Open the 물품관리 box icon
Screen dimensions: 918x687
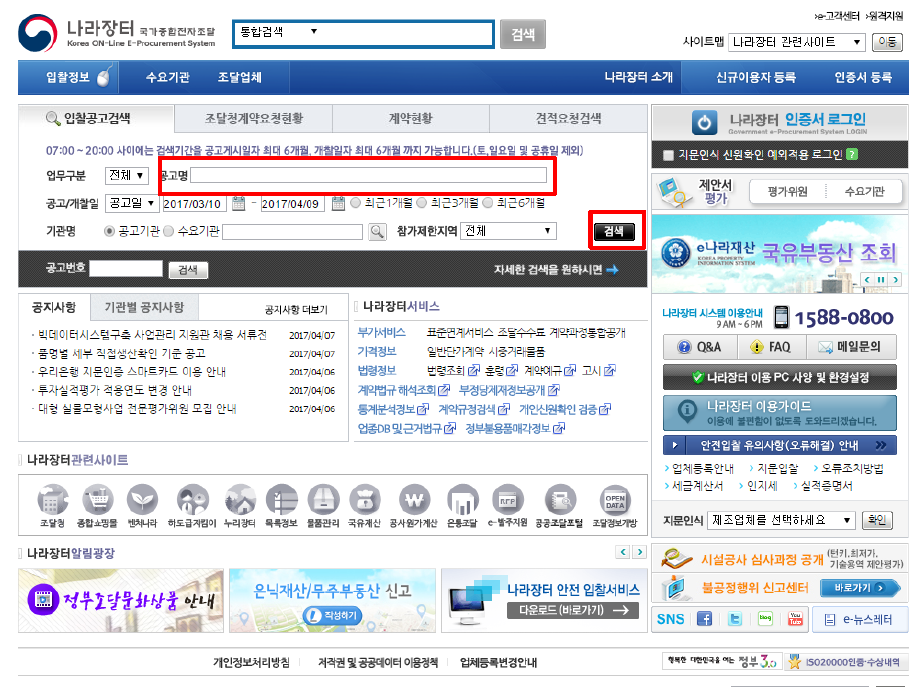[323, 501]
